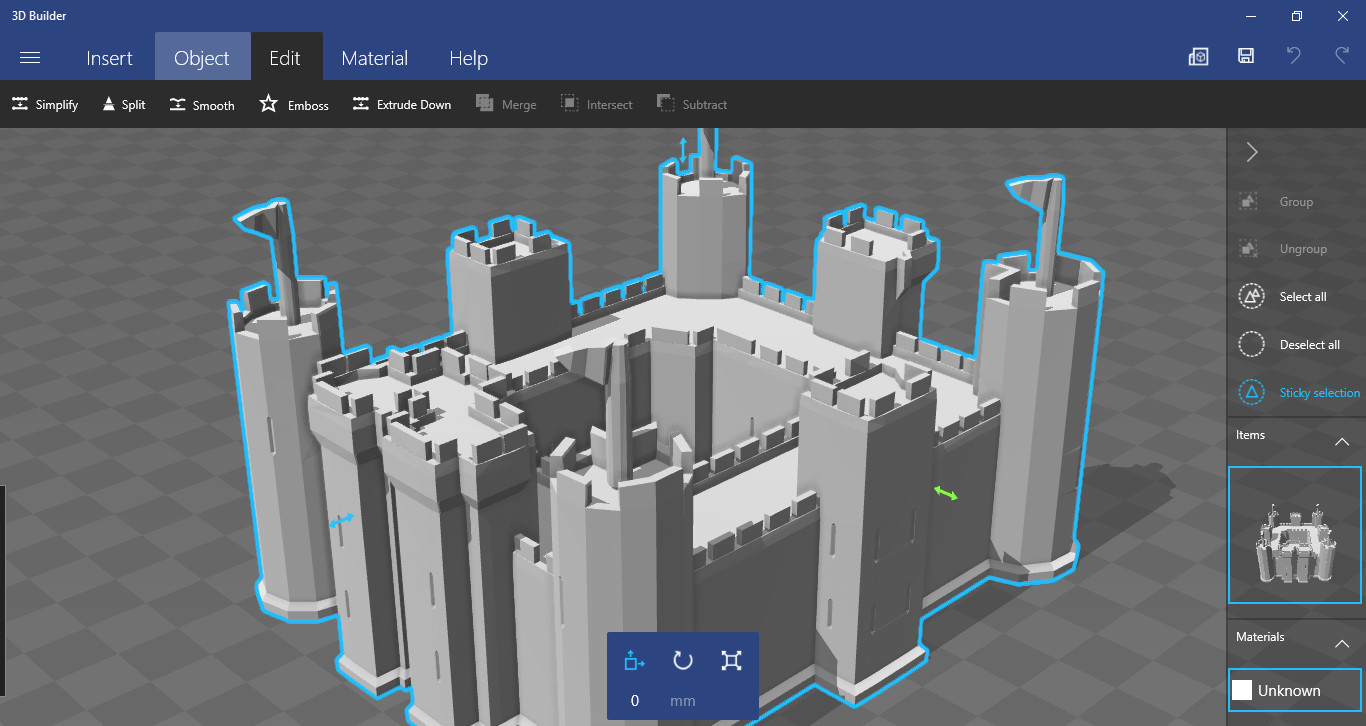Viewport: 1366px width, 726px height.
Task: Toggle Sticky selection
Action: [1298, 393]
